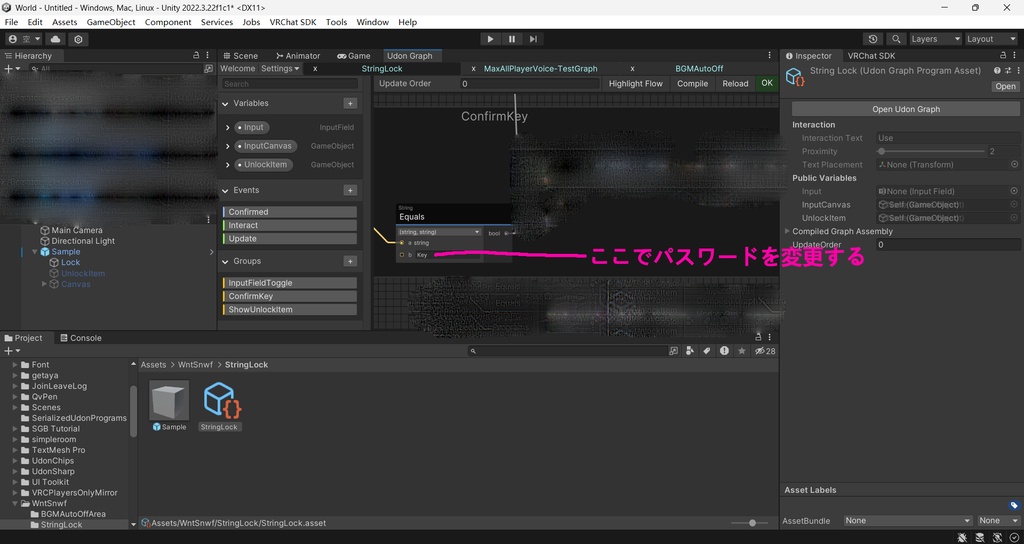
Task: Select the Update event
Action: (x=290, y=238)
